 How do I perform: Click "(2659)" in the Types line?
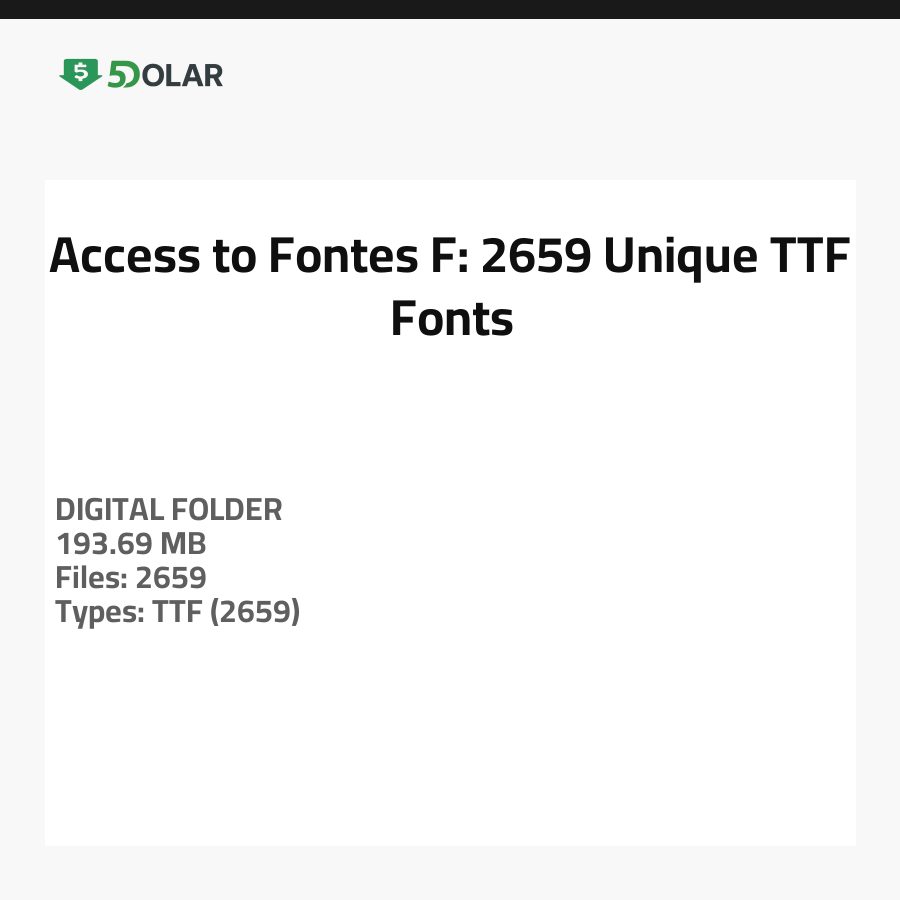[254, 611]
